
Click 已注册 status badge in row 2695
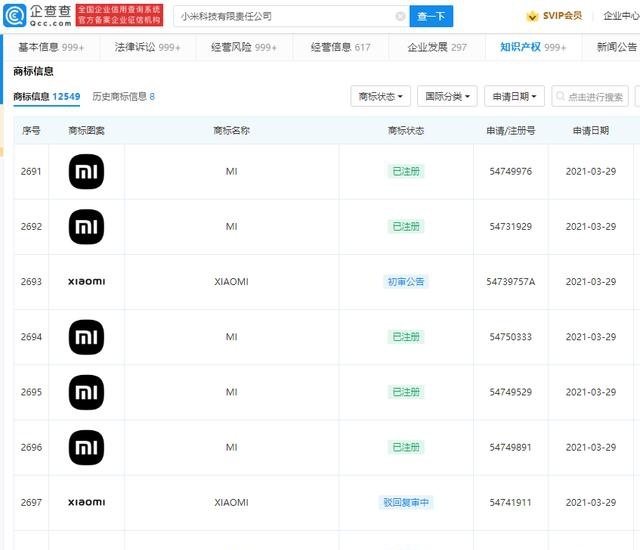tap(406, 392)
